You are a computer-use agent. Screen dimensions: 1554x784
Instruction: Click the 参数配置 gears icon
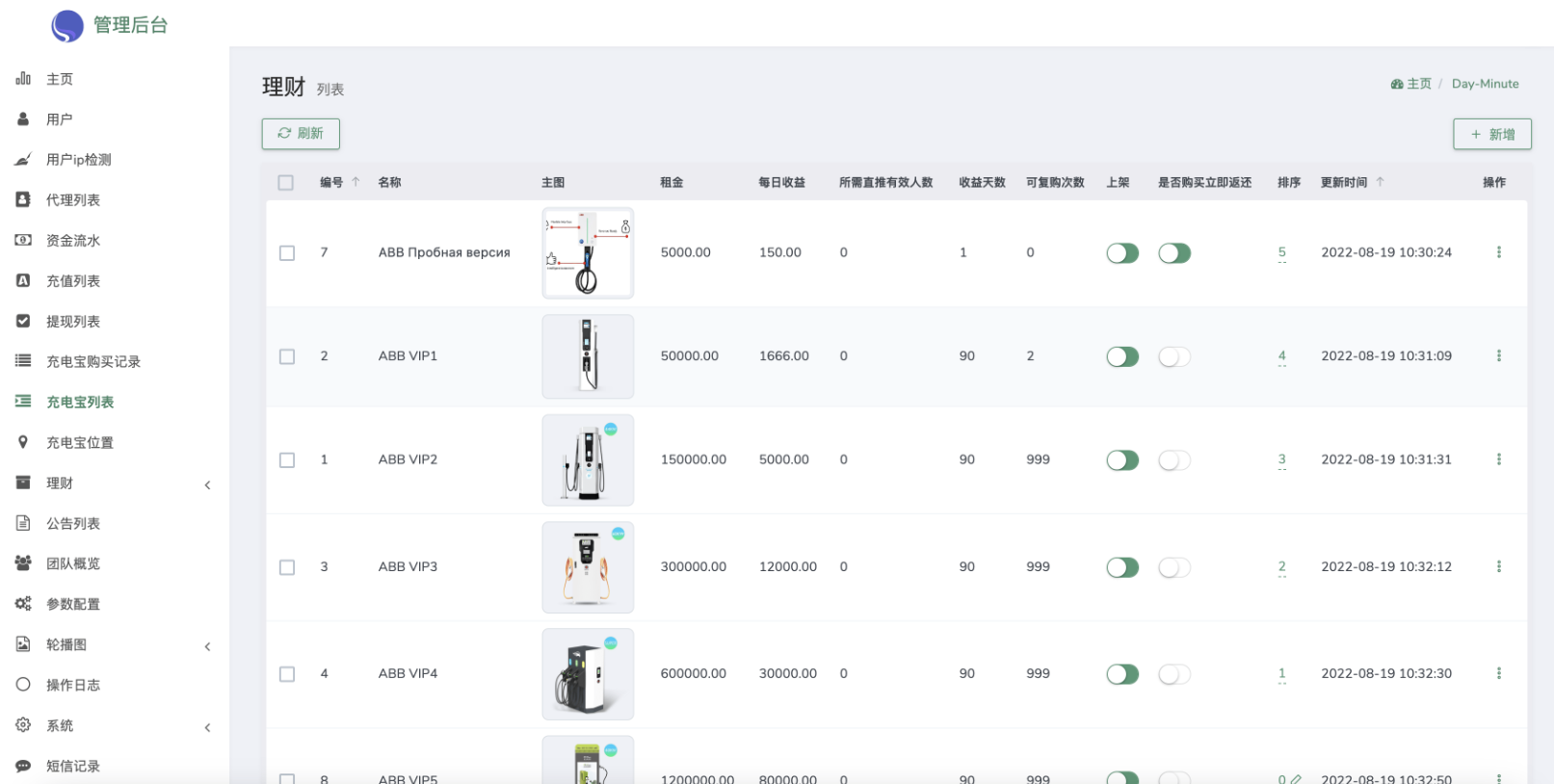point(23,604)
